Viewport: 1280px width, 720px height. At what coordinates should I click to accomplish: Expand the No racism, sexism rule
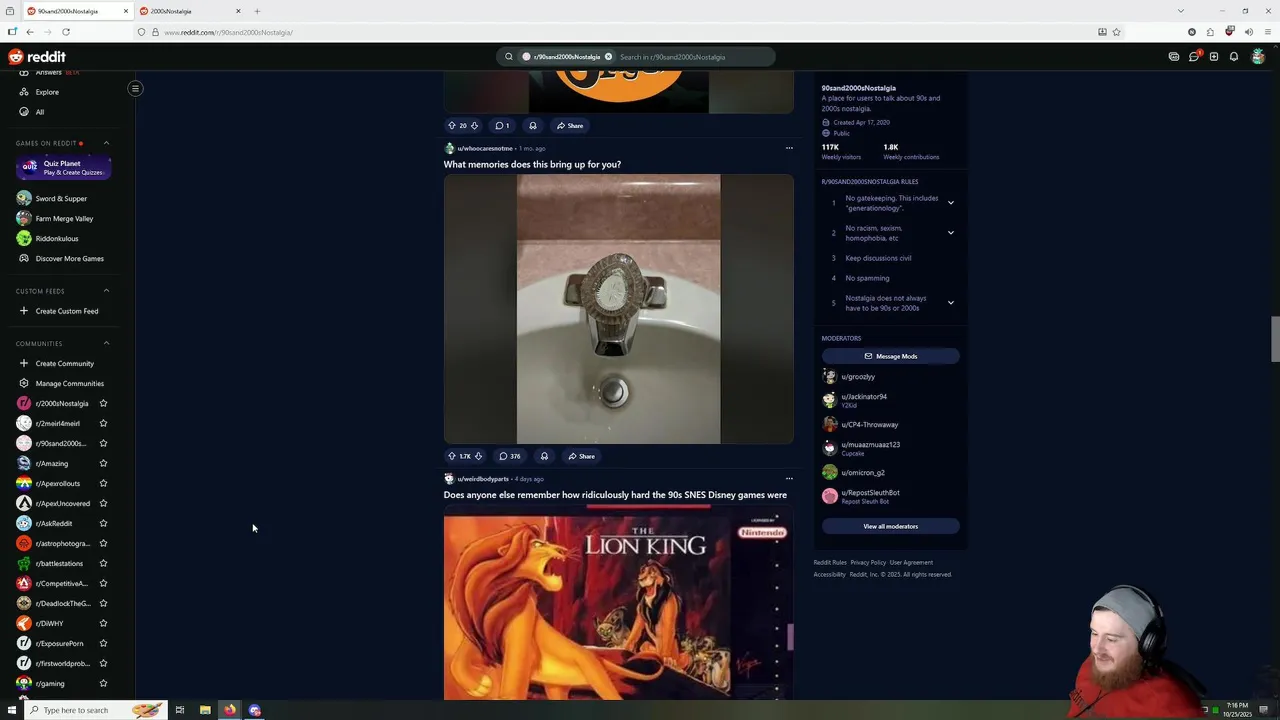click(x=950, y=233)
